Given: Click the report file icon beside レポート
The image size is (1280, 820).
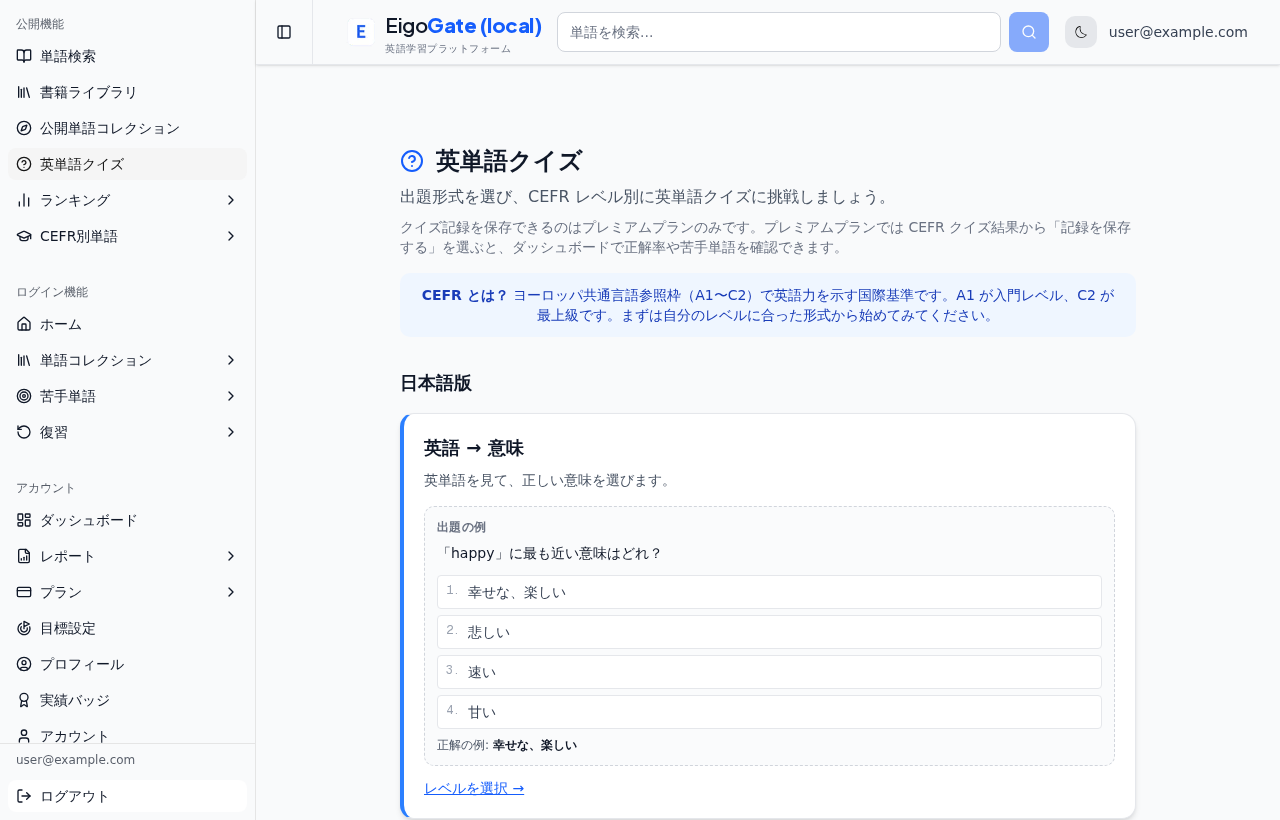Looking at the screenshot, I should 24,556.
